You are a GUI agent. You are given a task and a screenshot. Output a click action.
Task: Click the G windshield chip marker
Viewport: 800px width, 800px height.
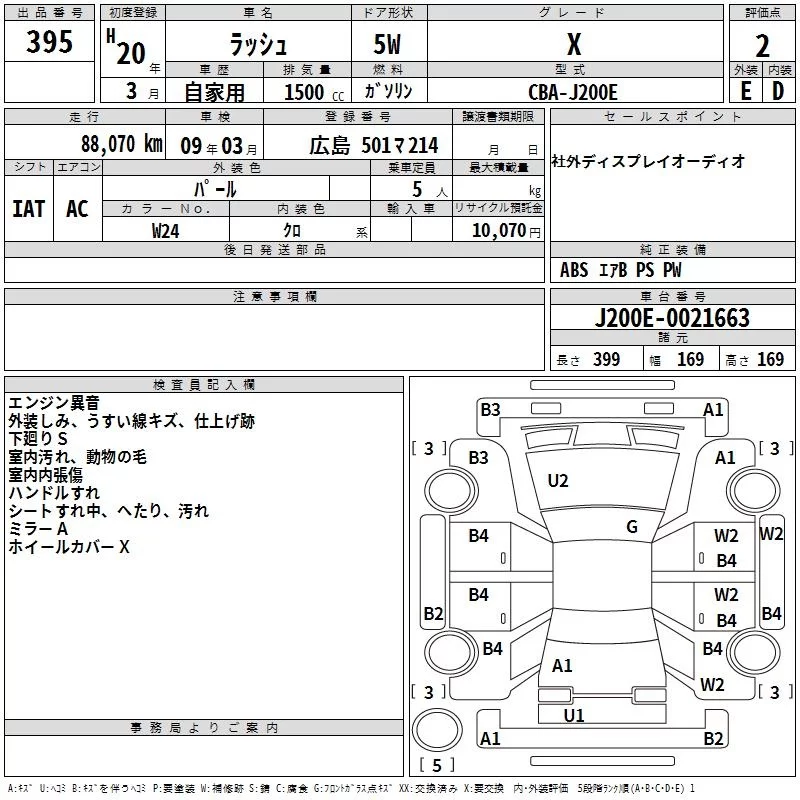click(x=631, y=527)
